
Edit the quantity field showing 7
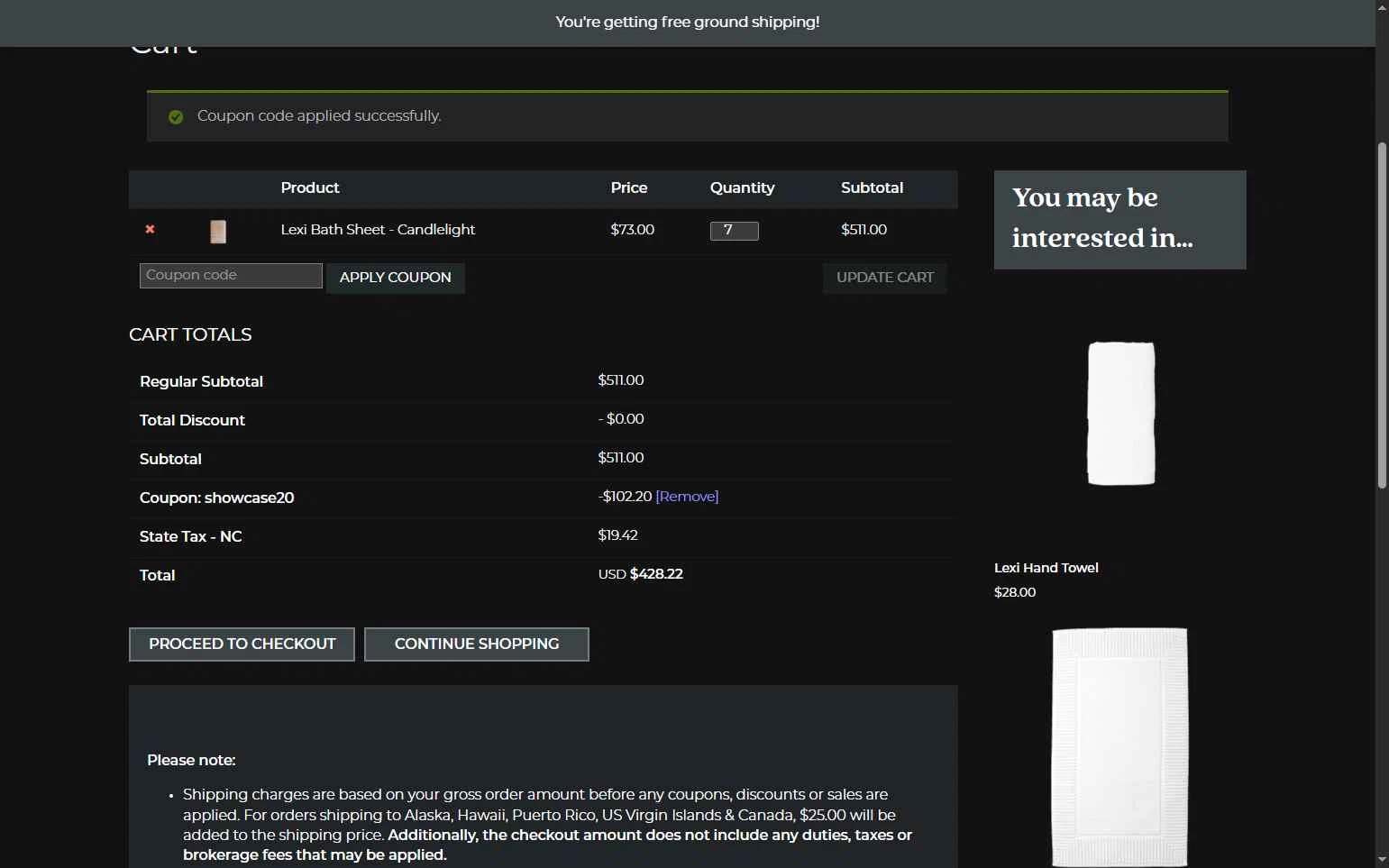(735, 231)
